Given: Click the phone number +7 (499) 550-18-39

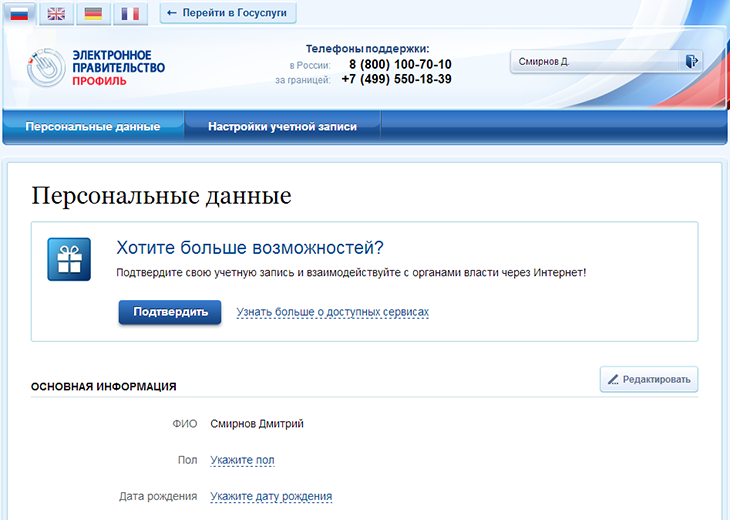Looking at the screenshot, I should click(396, 79).
